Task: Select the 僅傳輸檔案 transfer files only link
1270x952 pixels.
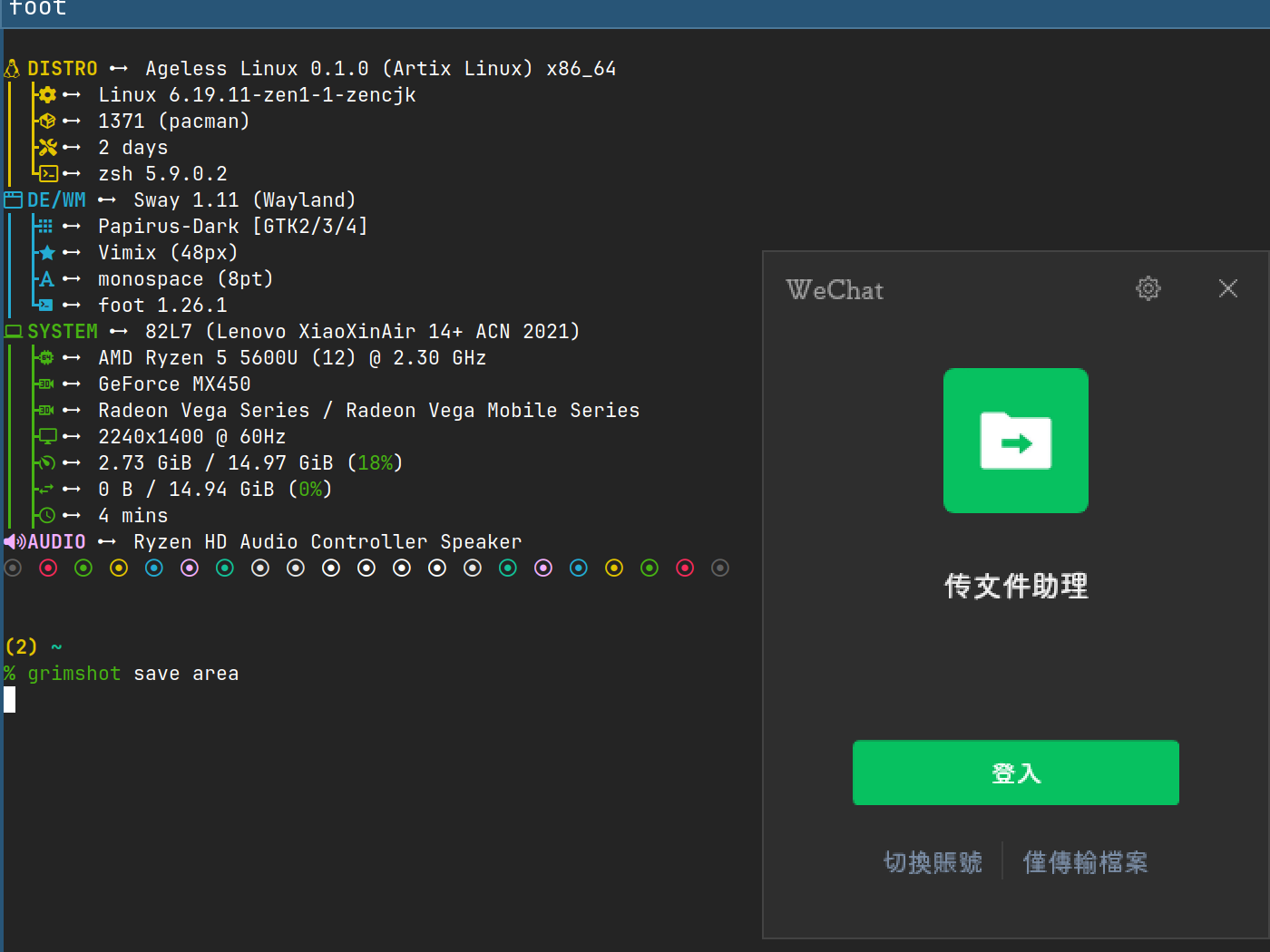Action: click(1085, 862)
